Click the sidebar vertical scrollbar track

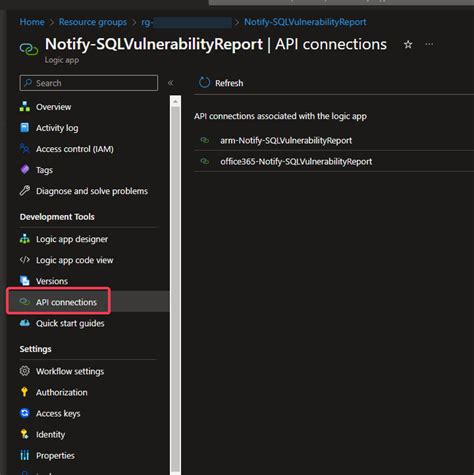click(x=175, y=290)
